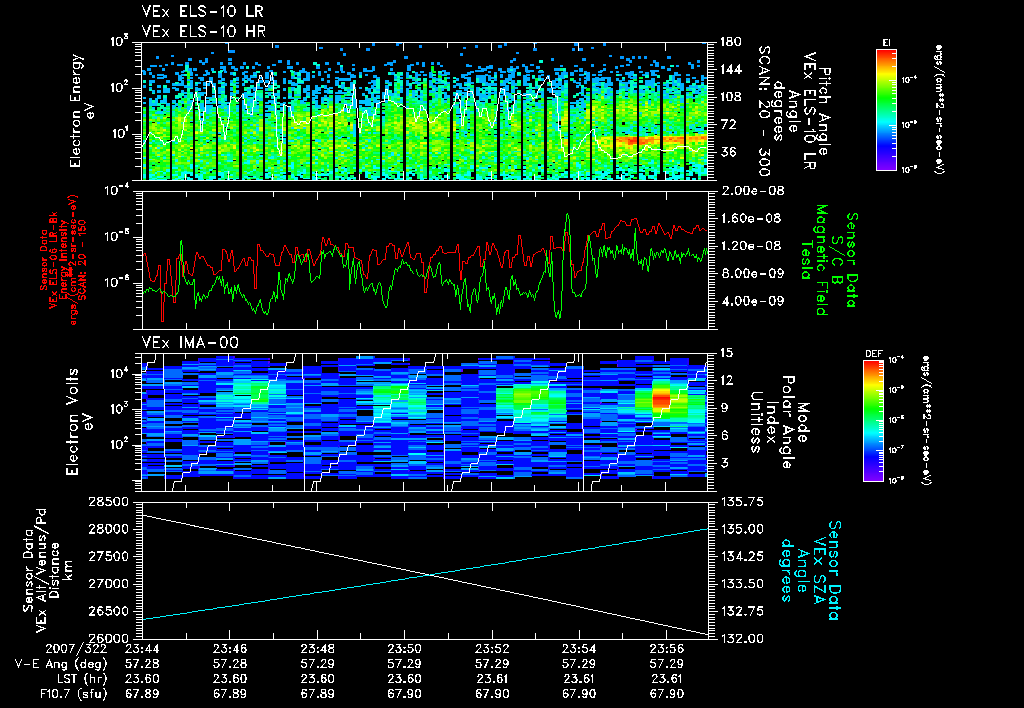1024x708 pixels.
Task: Click the 2.00e-08 magnetic field tick label
Action: pos(752,191)
